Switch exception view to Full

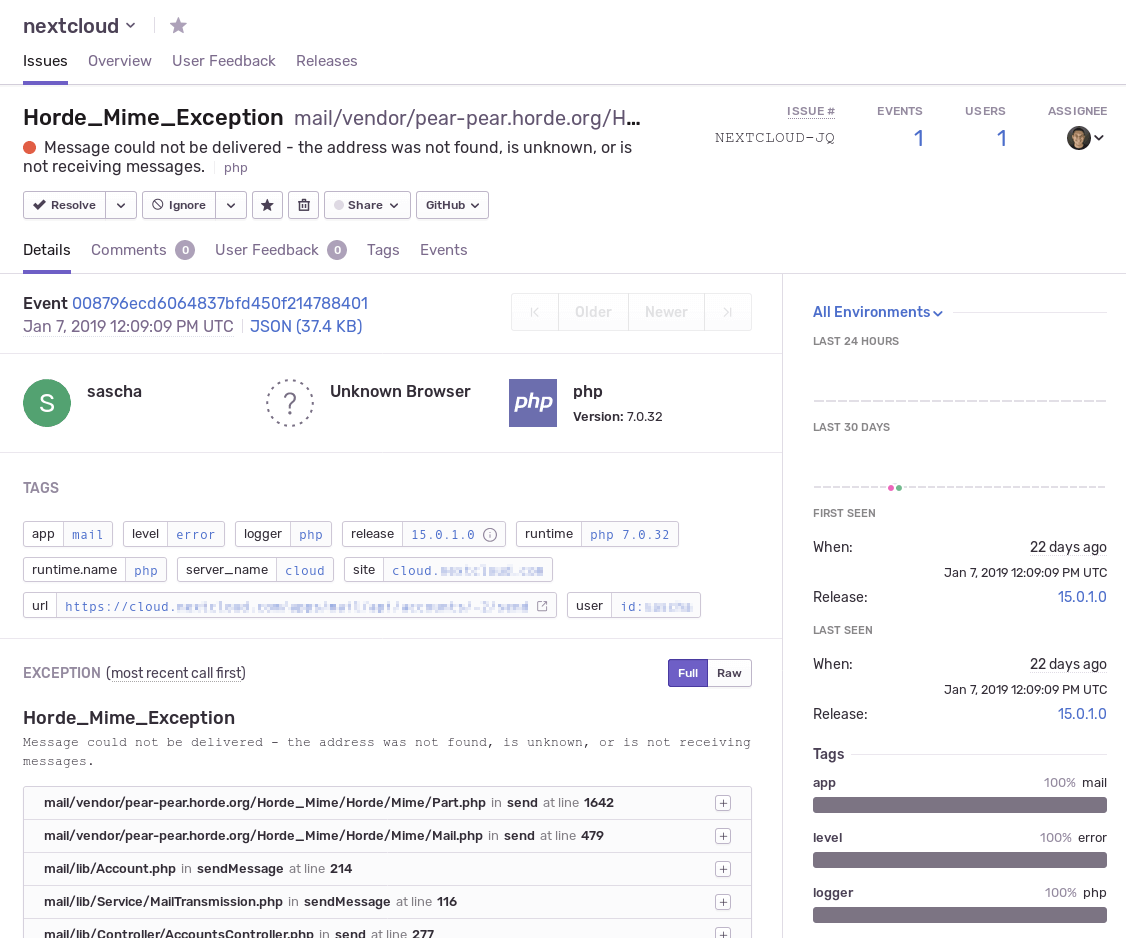coord(688,673)
